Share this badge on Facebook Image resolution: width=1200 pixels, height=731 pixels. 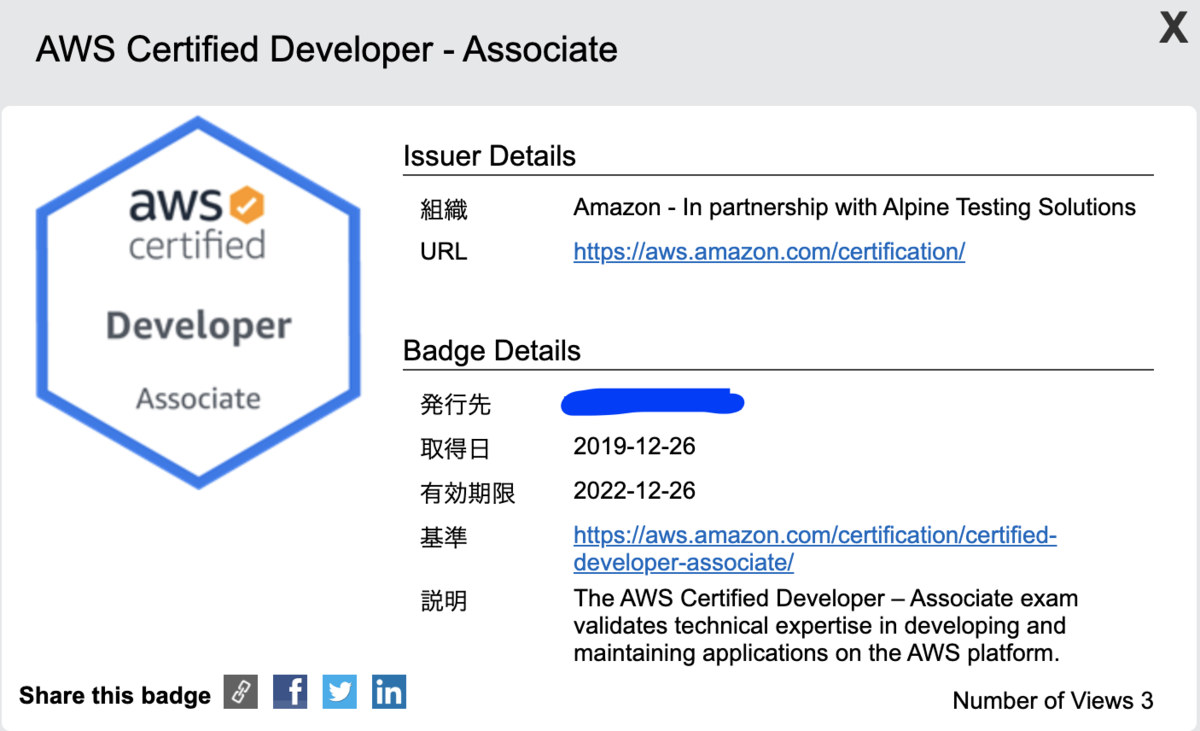290,692
